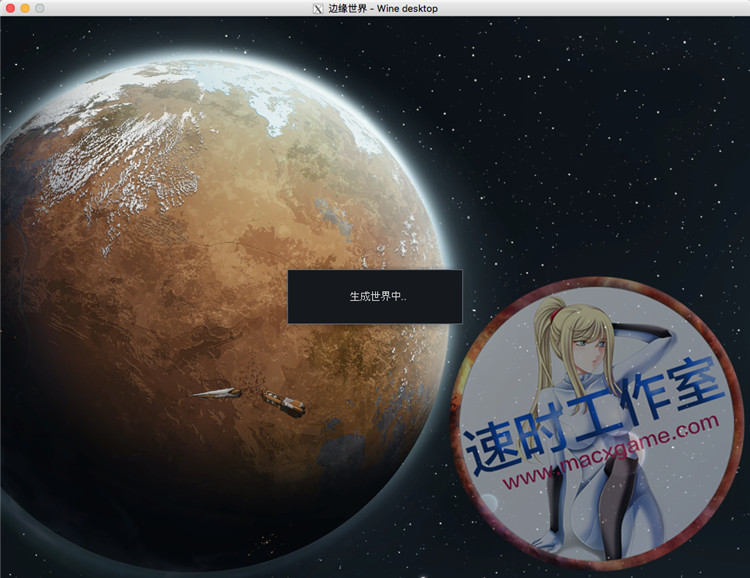This screenshot has height=578, width=750.
Task: Click the 生成世界中.. loading message box
Action: 375,296
